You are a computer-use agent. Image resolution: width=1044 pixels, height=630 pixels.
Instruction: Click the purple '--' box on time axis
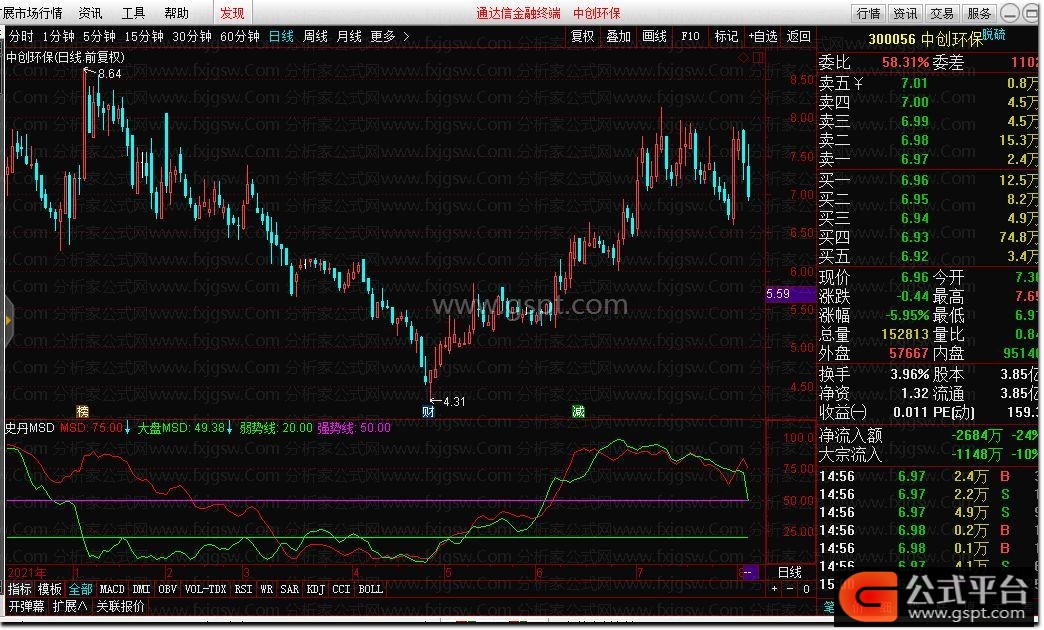coord(748,572)
